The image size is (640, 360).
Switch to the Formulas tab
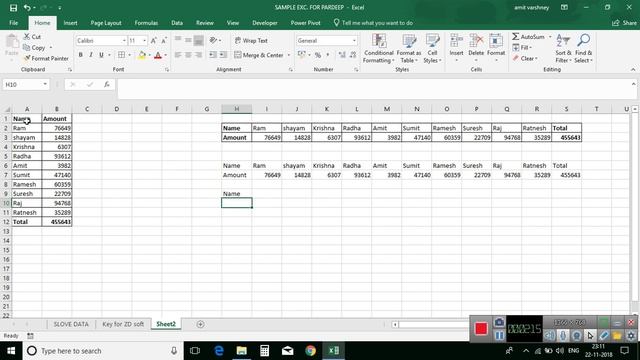146,23
